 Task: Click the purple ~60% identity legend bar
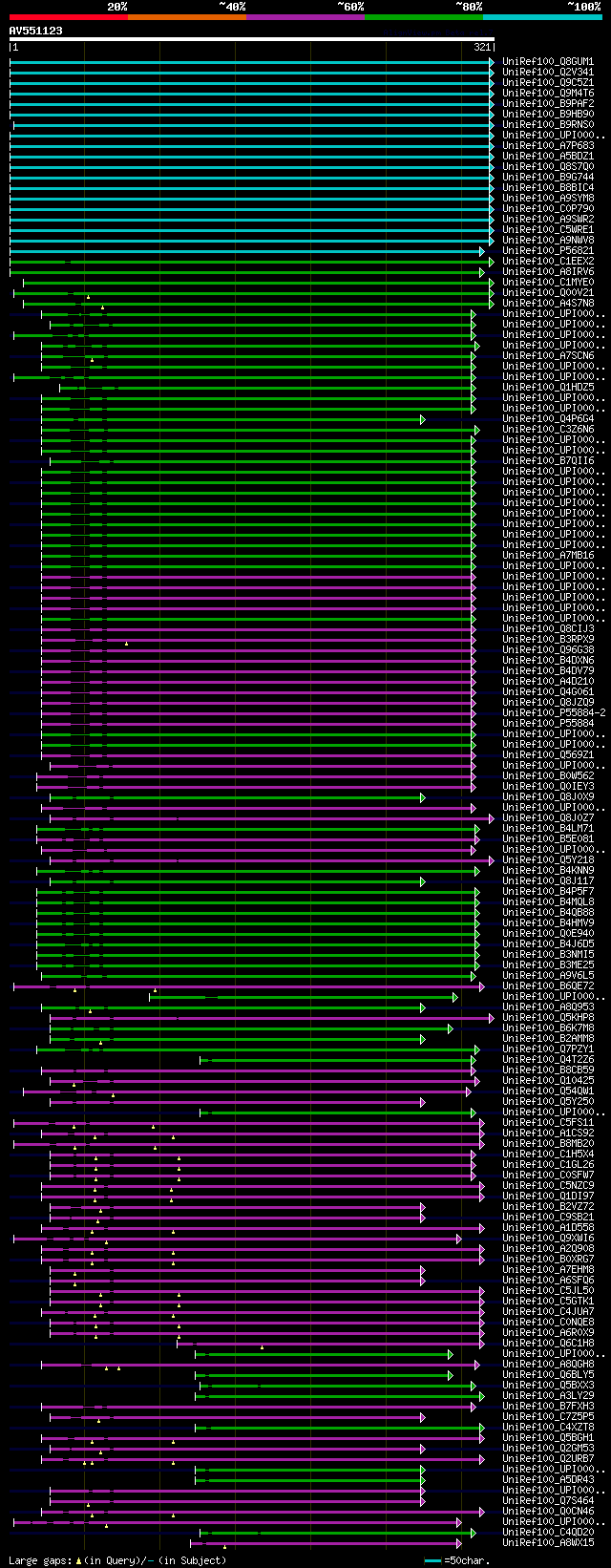coord(305,17)
